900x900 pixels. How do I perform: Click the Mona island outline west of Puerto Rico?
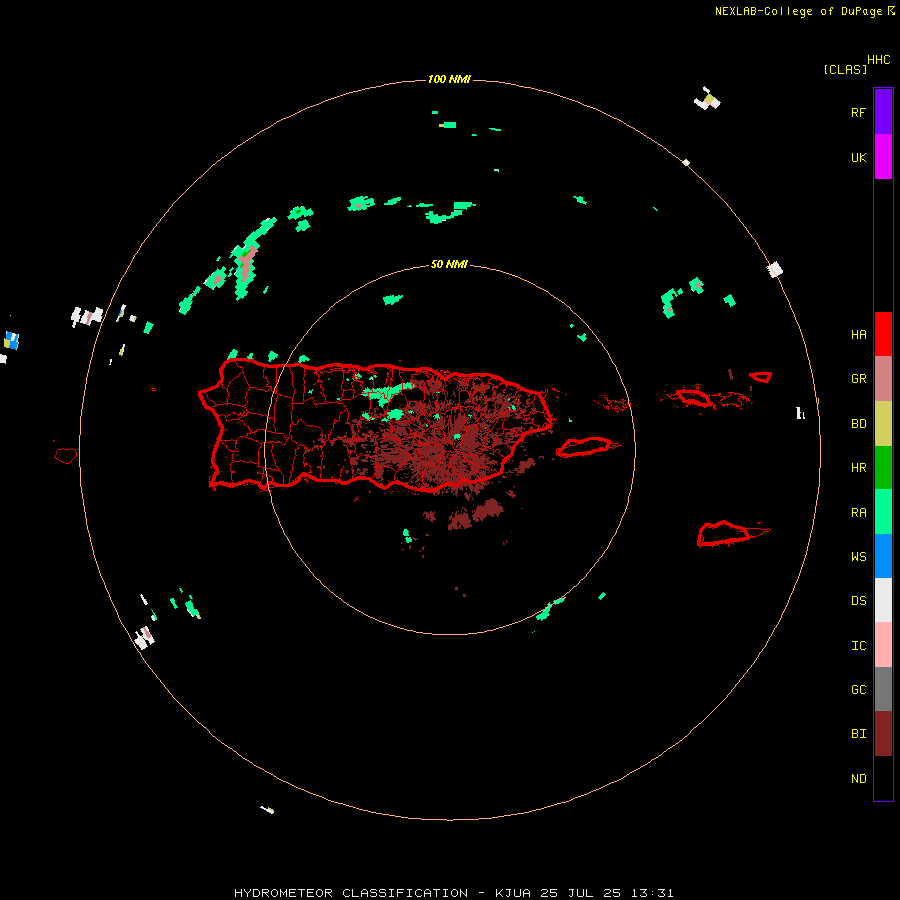[66, 456]
